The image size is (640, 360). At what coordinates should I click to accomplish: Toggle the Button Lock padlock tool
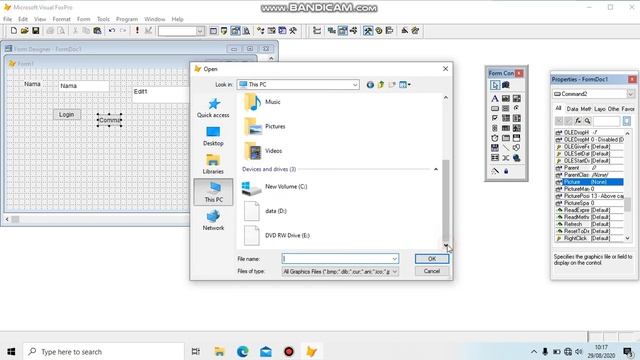click(x=506, y=171)
